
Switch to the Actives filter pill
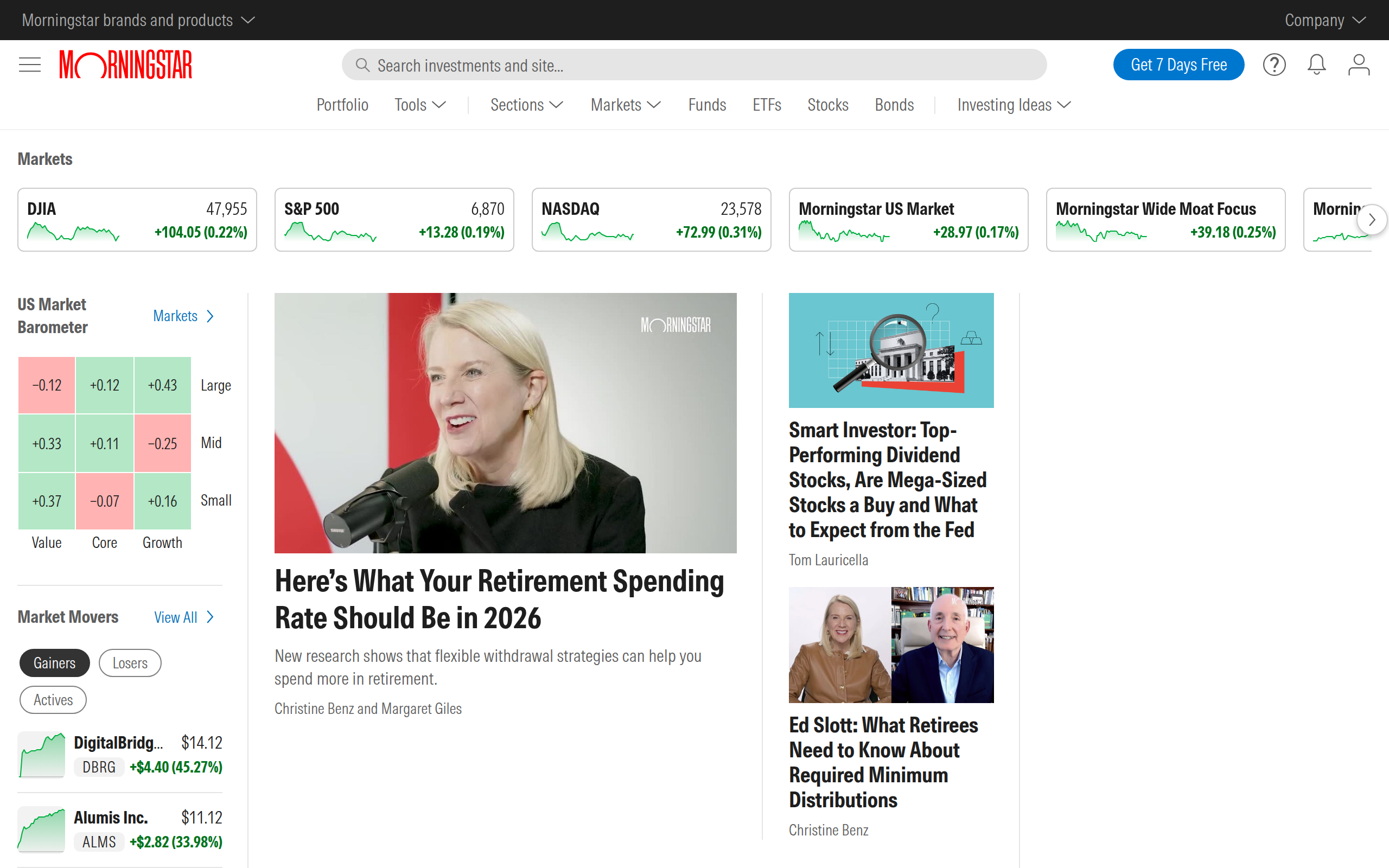(x=53, y=700)
